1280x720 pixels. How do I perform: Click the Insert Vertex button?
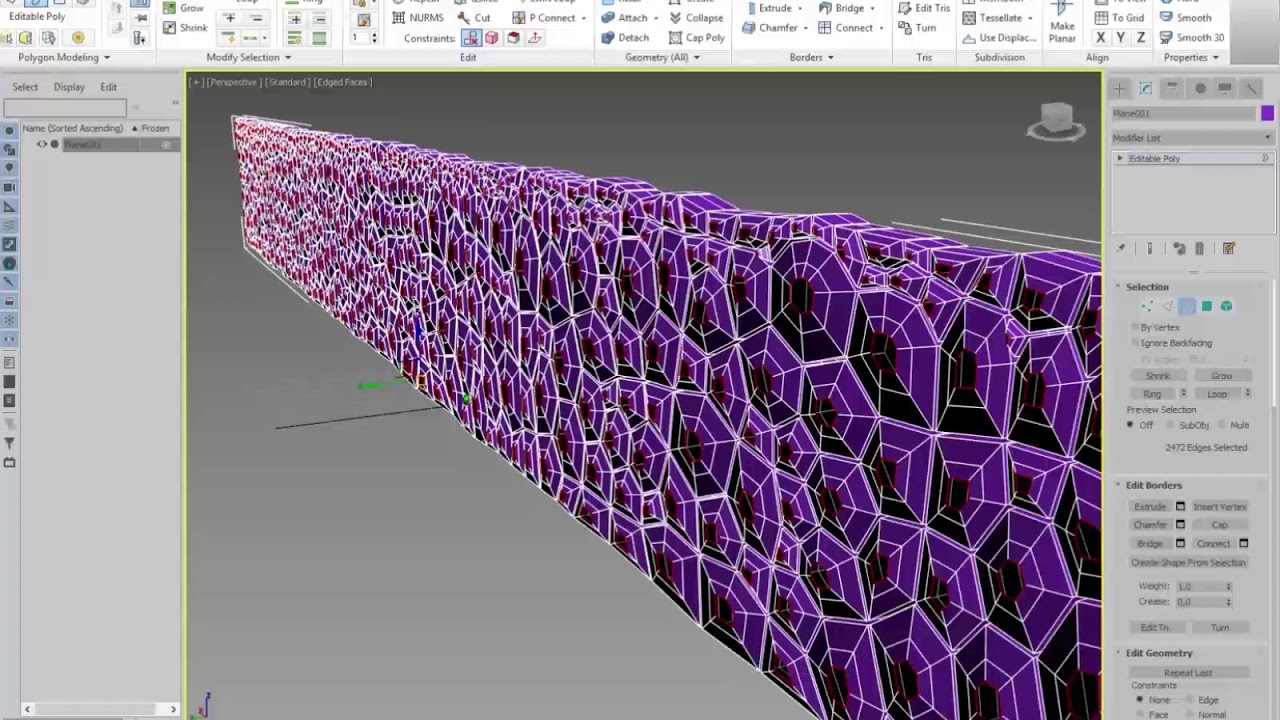tap(1219, 507)
